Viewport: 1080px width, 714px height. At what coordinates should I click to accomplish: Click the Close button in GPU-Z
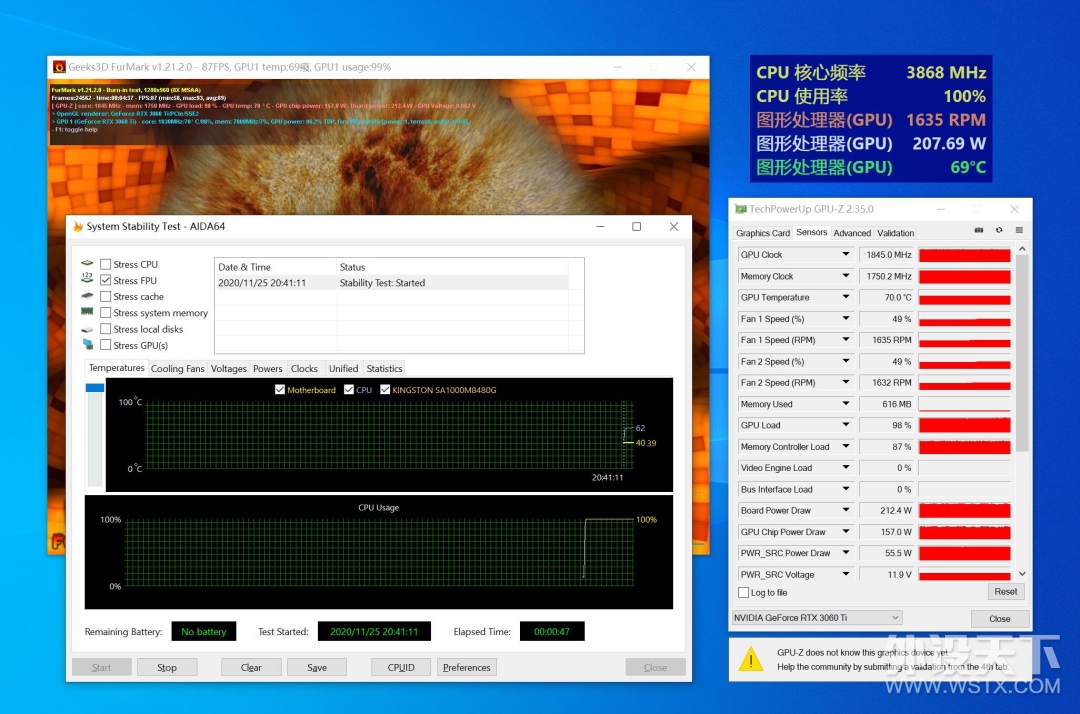[x=999, y=618]
